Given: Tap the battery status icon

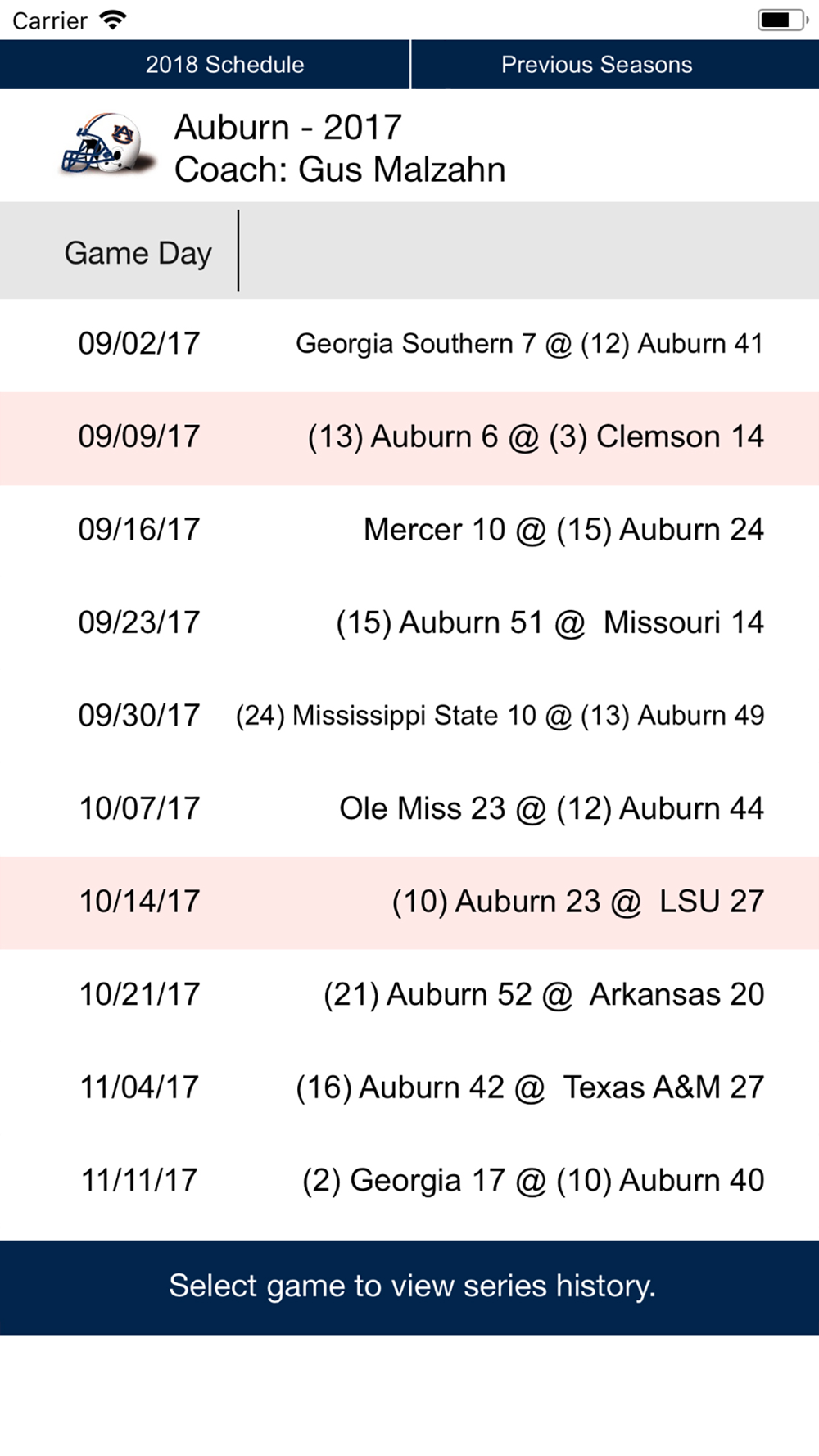Looking at the screenshot, I should [782, 20].
